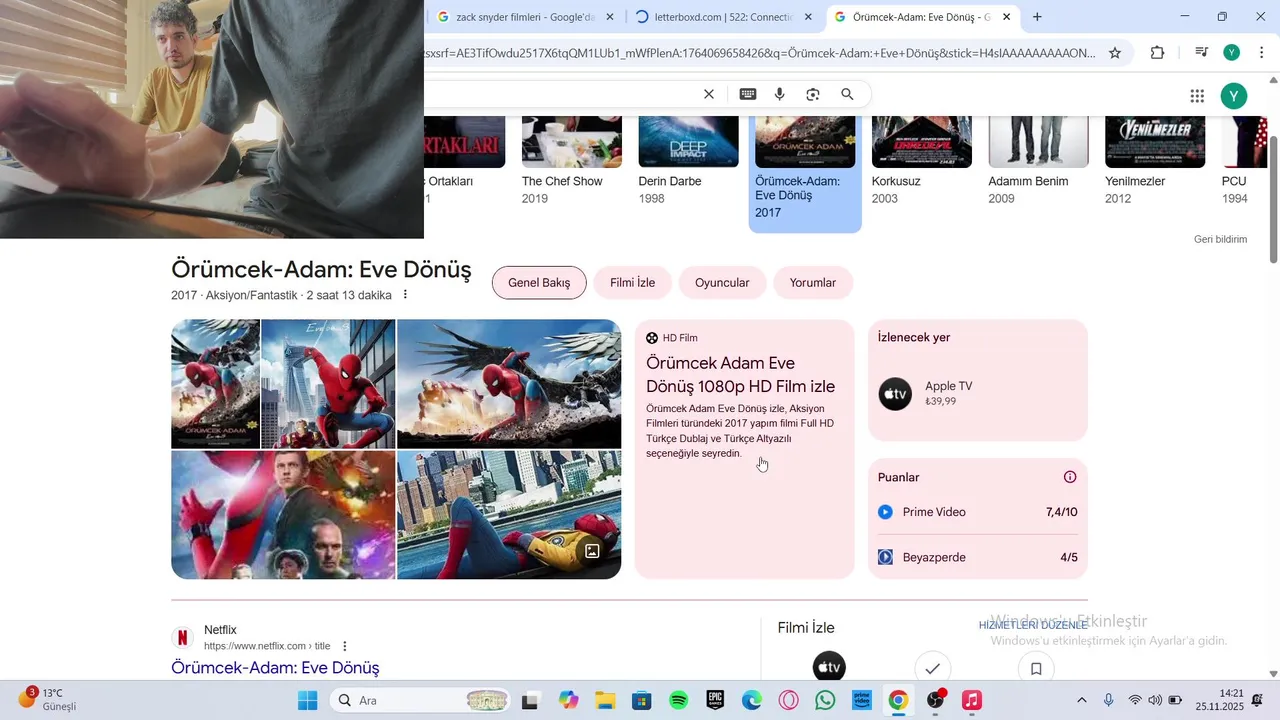Click the Chrome address bar URL

(x=760, y=53)
